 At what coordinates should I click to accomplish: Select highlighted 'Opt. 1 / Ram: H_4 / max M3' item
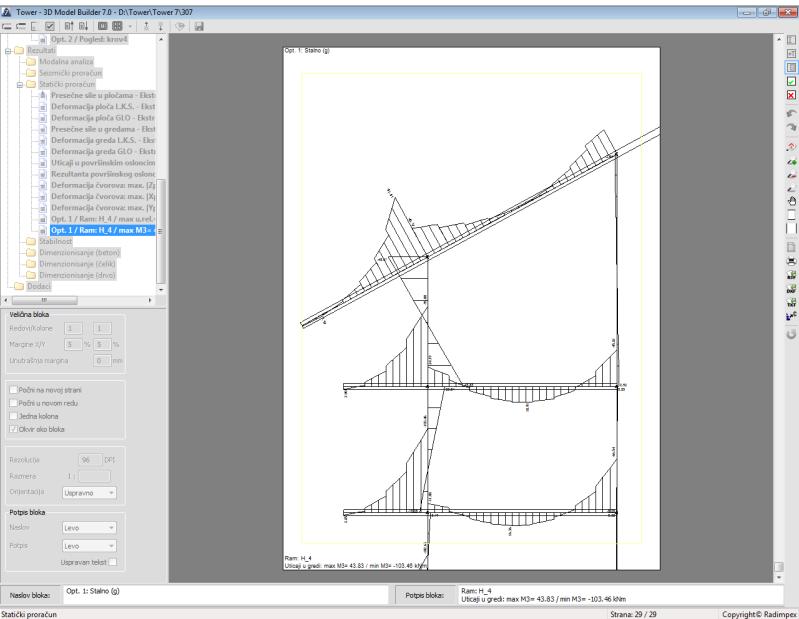pos(103,230)
